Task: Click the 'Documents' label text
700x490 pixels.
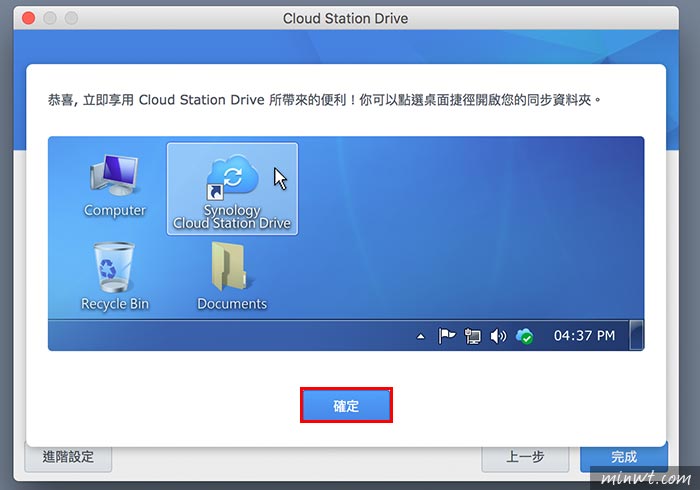Action: pyautogui.click(x=232, y=304)
